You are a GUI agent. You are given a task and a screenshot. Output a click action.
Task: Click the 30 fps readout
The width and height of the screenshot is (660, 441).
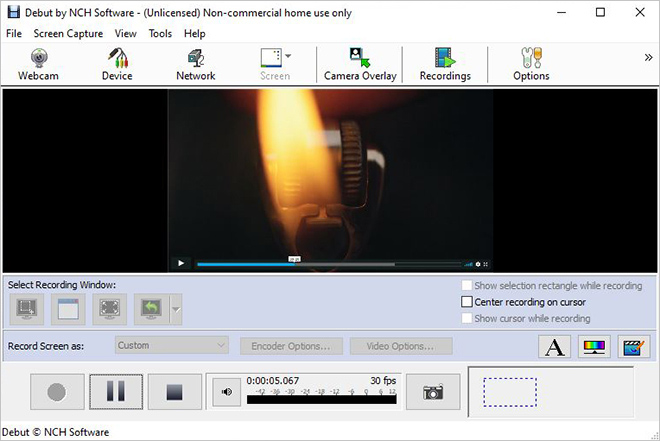tap(383, 381)
